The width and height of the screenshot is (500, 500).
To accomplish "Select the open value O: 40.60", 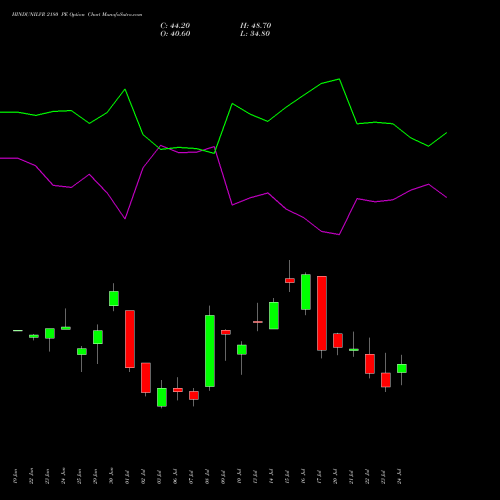I will click(x=175, y=34).
